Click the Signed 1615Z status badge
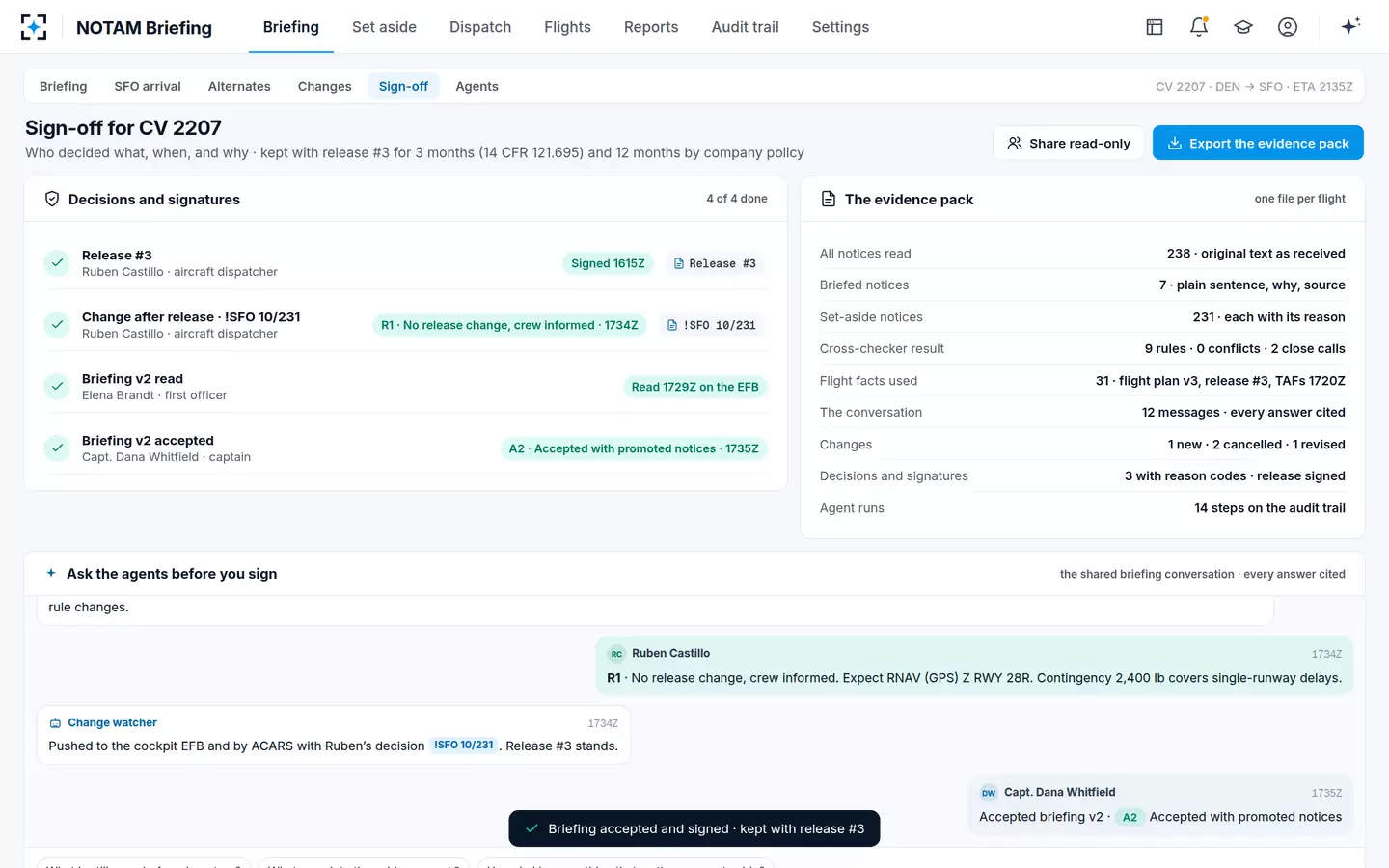 (x=608, y=263)
